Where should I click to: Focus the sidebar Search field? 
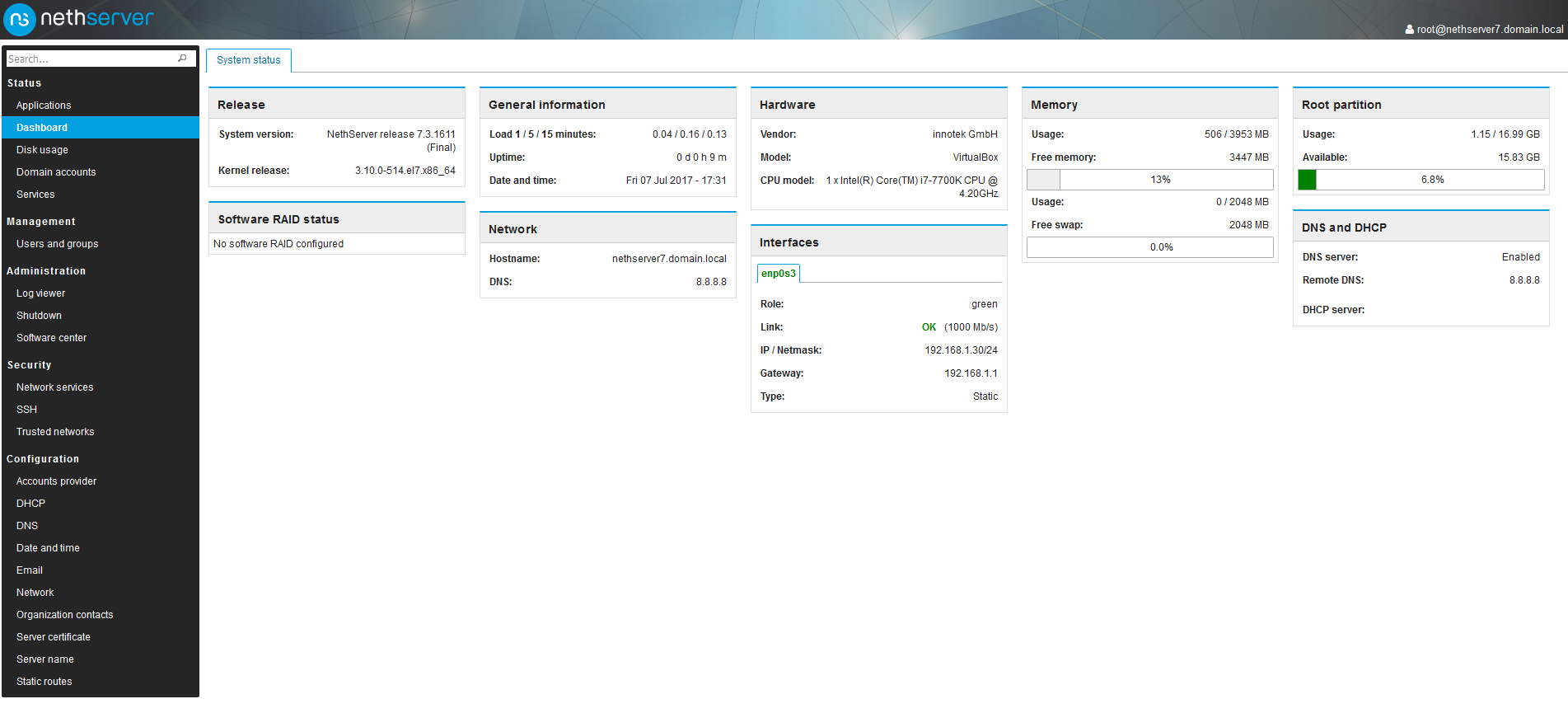click(x=91, y=59)
